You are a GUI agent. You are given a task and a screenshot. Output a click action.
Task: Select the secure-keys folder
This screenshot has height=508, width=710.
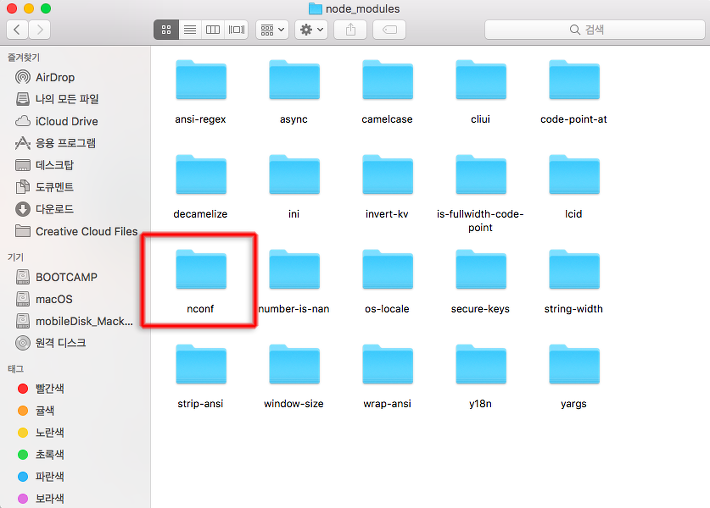point(480,281)
